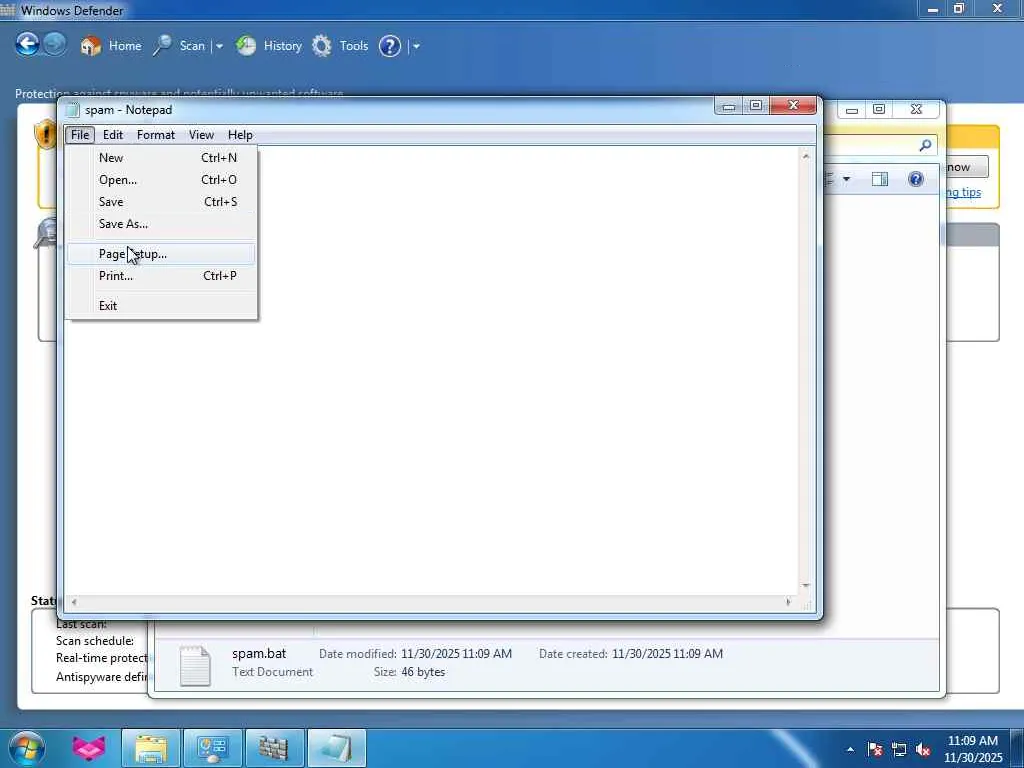1024x768 pixels.
Task: Switch to Notepad via taskbar icon
Action: [x=337, y=748]
